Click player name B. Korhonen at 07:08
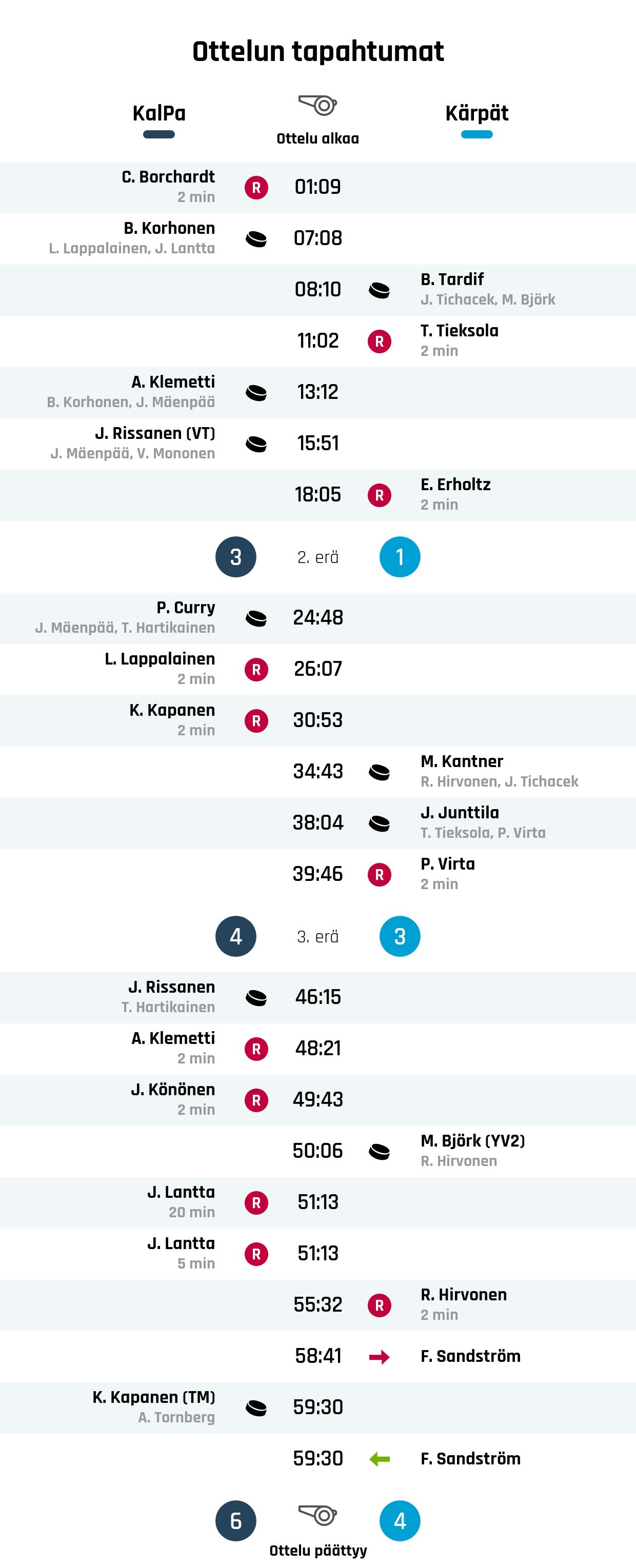This screenshot has height=1568, width=636. pos(169,228)
